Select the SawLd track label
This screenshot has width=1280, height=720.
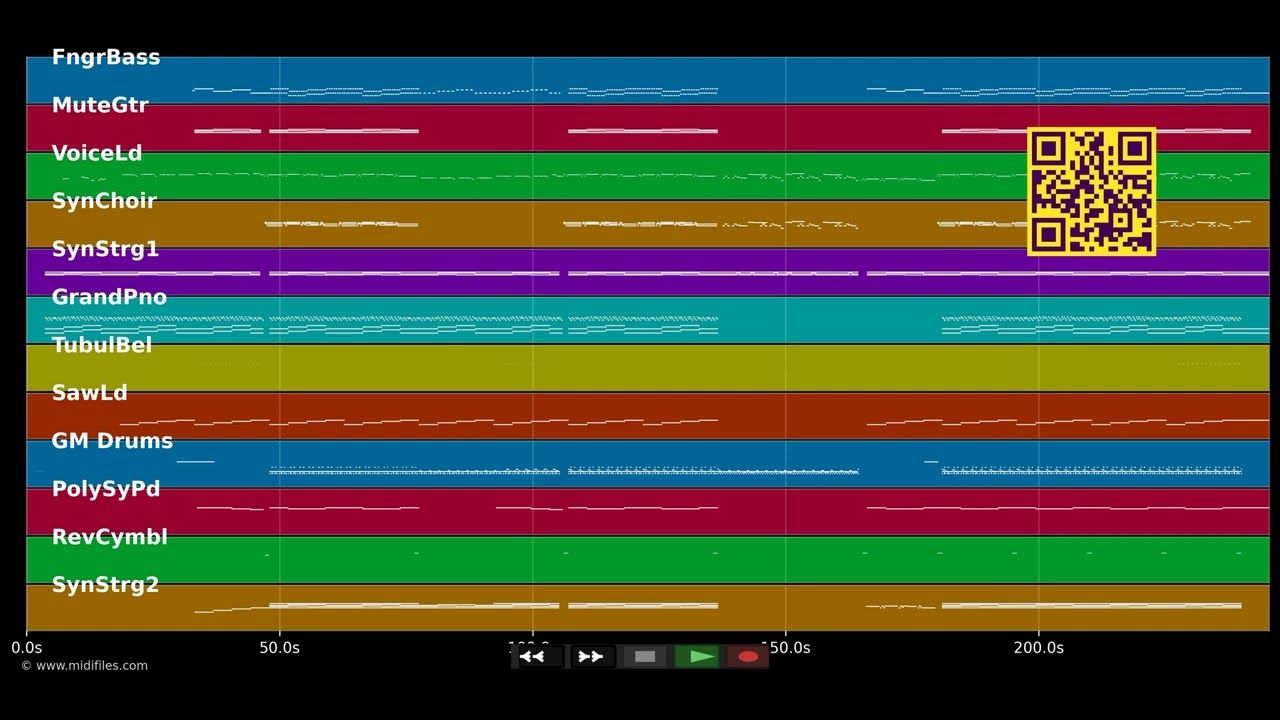(90, 393)
